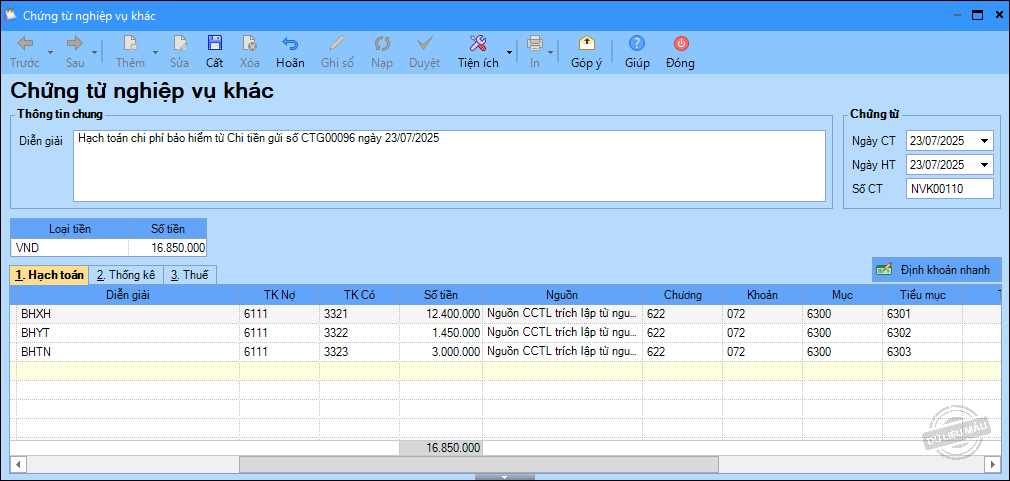Click amount cell 1.450.000

[x=441, y=332]
